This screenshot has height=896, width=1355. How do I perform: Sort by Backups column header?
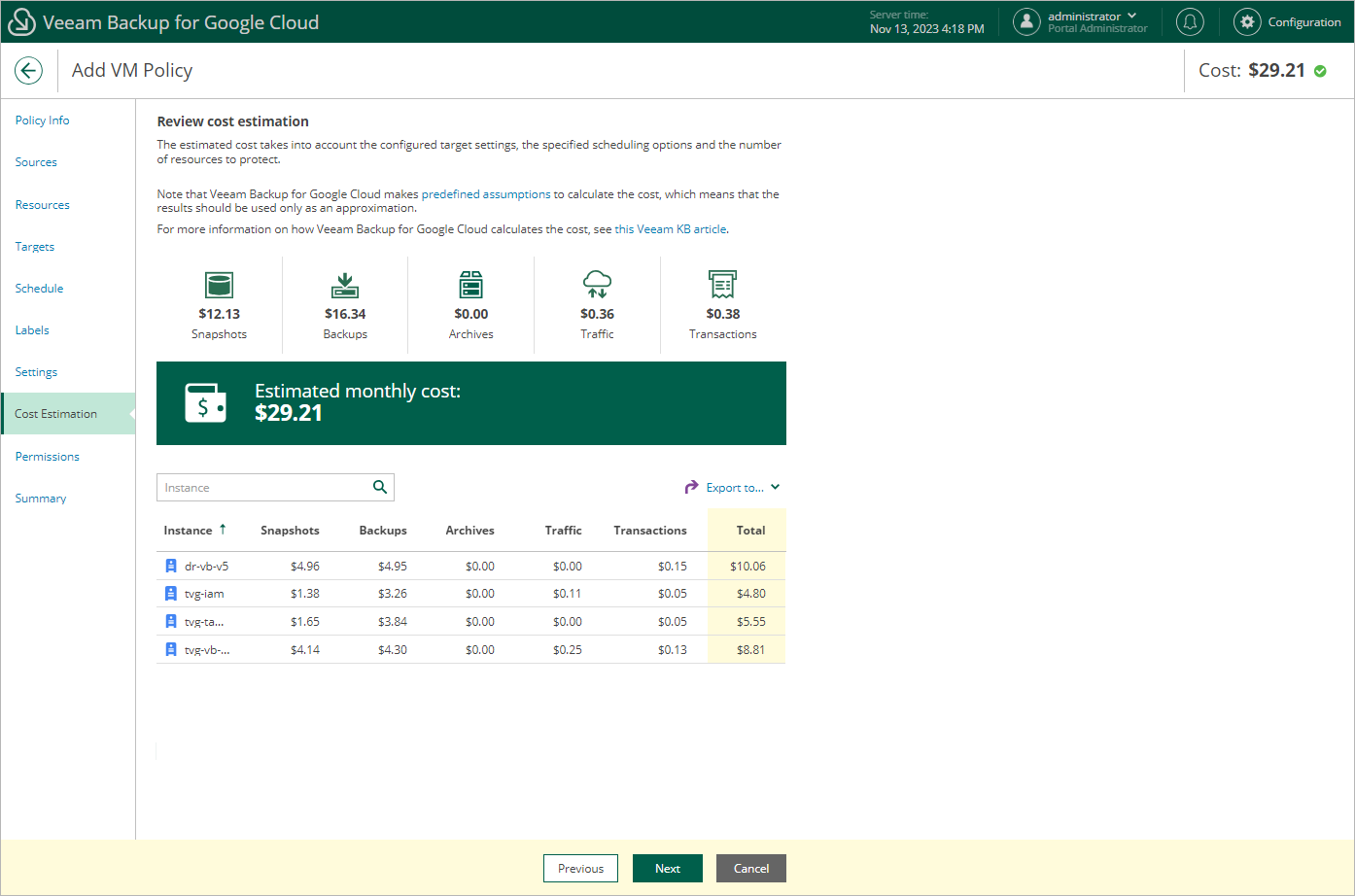(x=383, y=531)
